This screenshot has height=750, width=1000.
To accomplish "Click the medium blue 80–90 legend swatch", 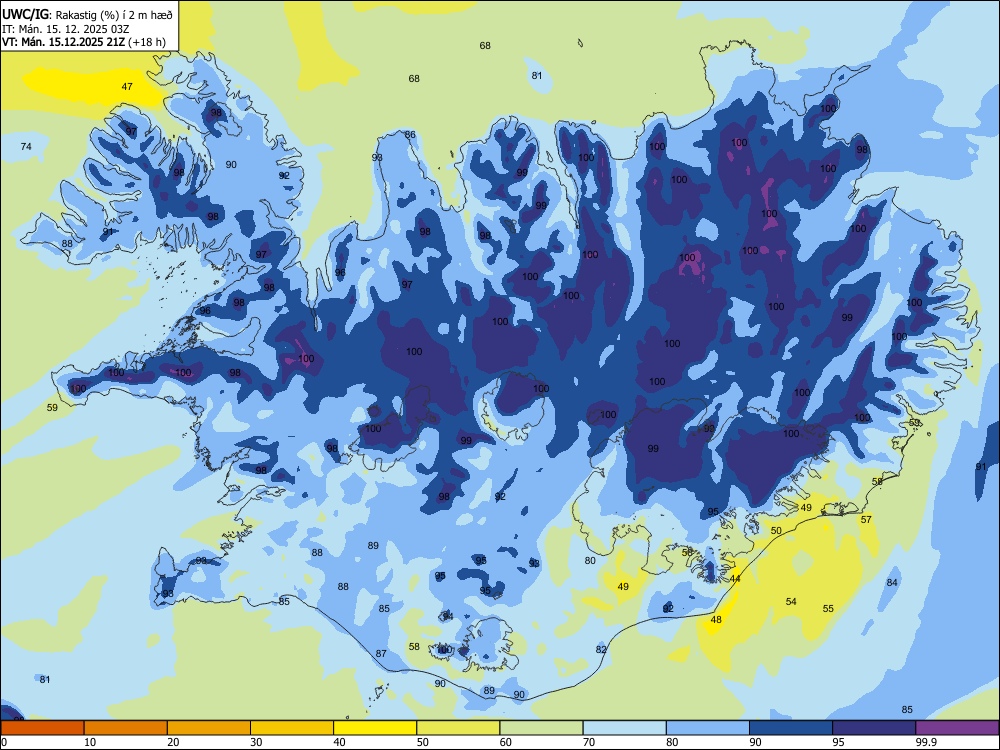I will [x=708, y=728].
